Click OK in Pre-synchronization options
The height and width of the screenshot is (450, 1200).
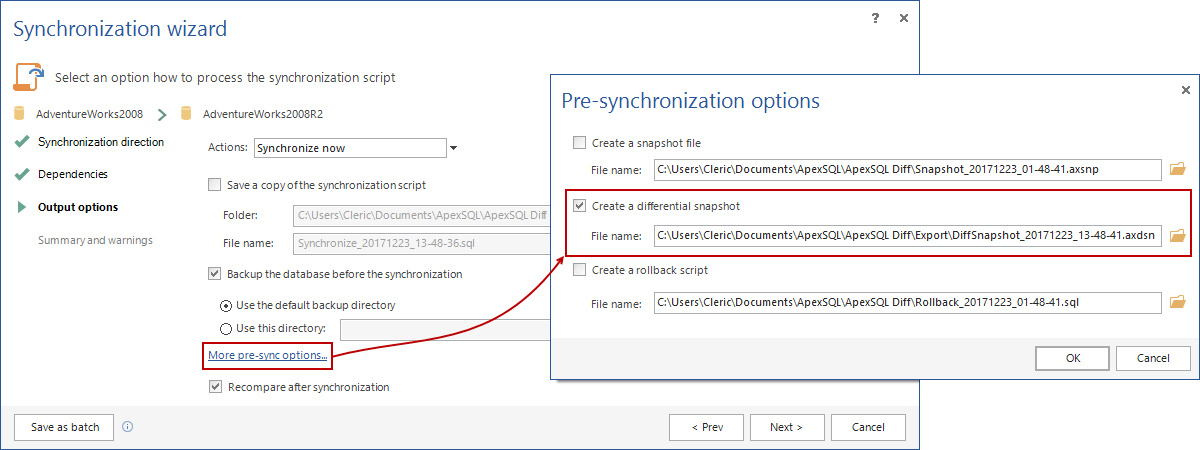click(1072, 358)
